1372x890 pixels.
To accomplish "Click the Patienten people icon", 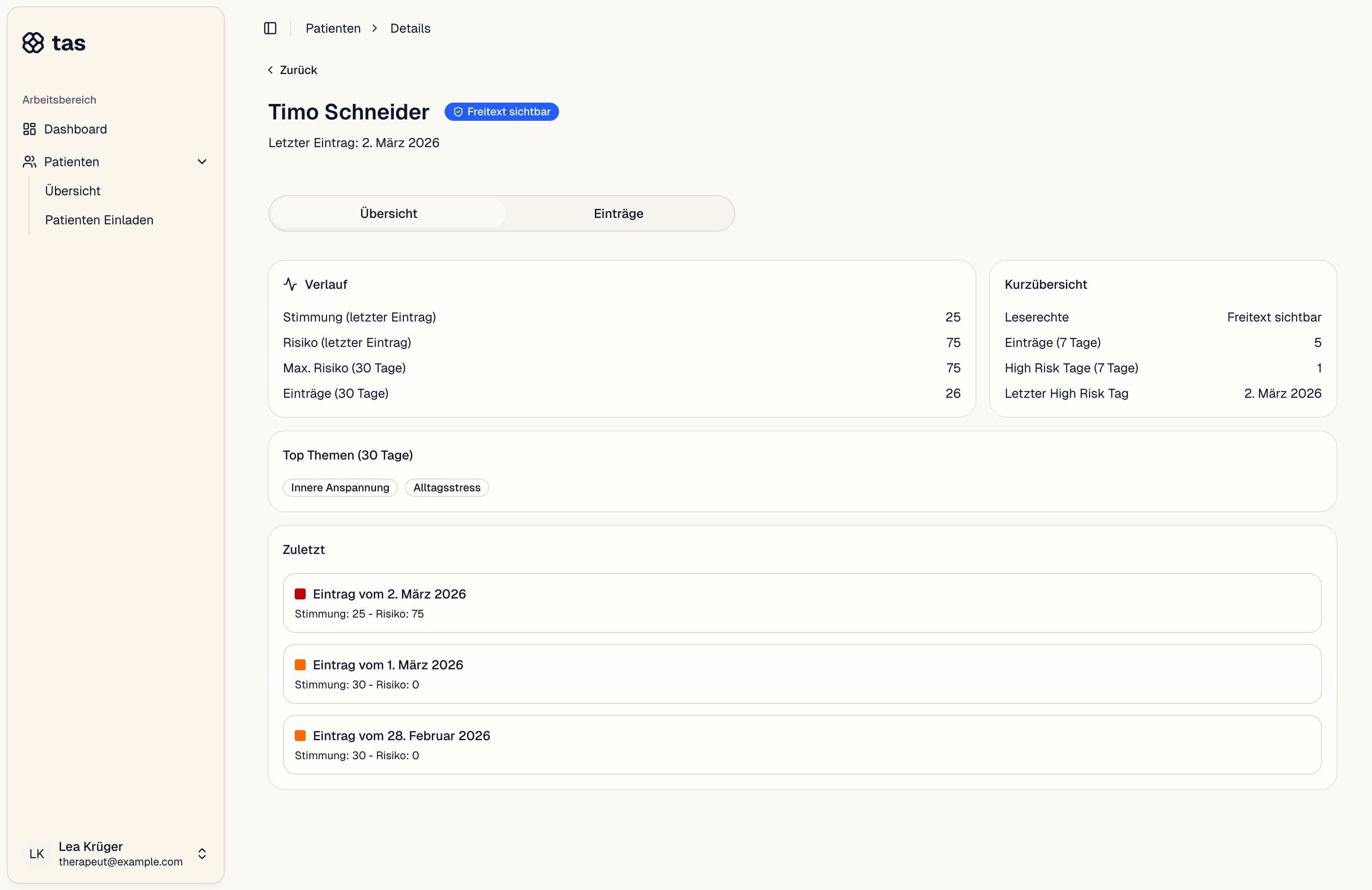I will click(x=30, y=162).
